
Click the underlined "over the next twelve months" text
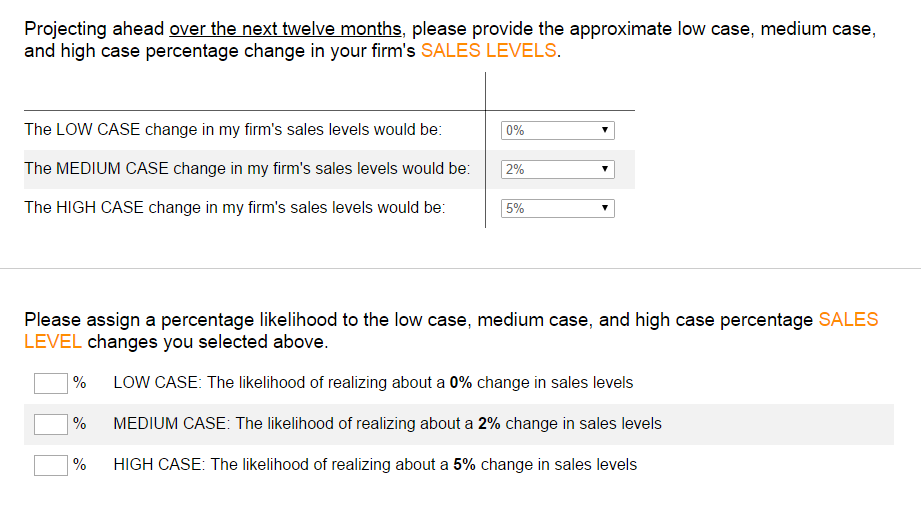coord(285,29)
